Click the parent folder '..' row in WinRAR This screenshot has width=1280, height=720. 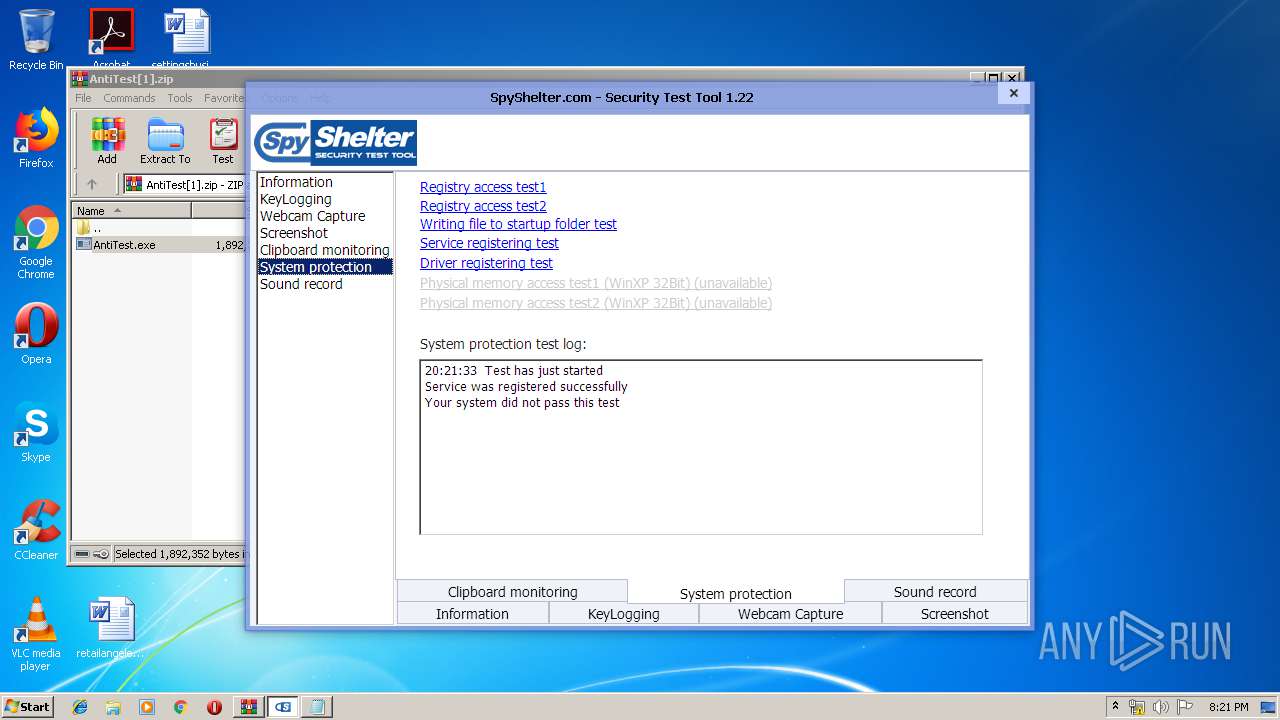tap(158, 228)
